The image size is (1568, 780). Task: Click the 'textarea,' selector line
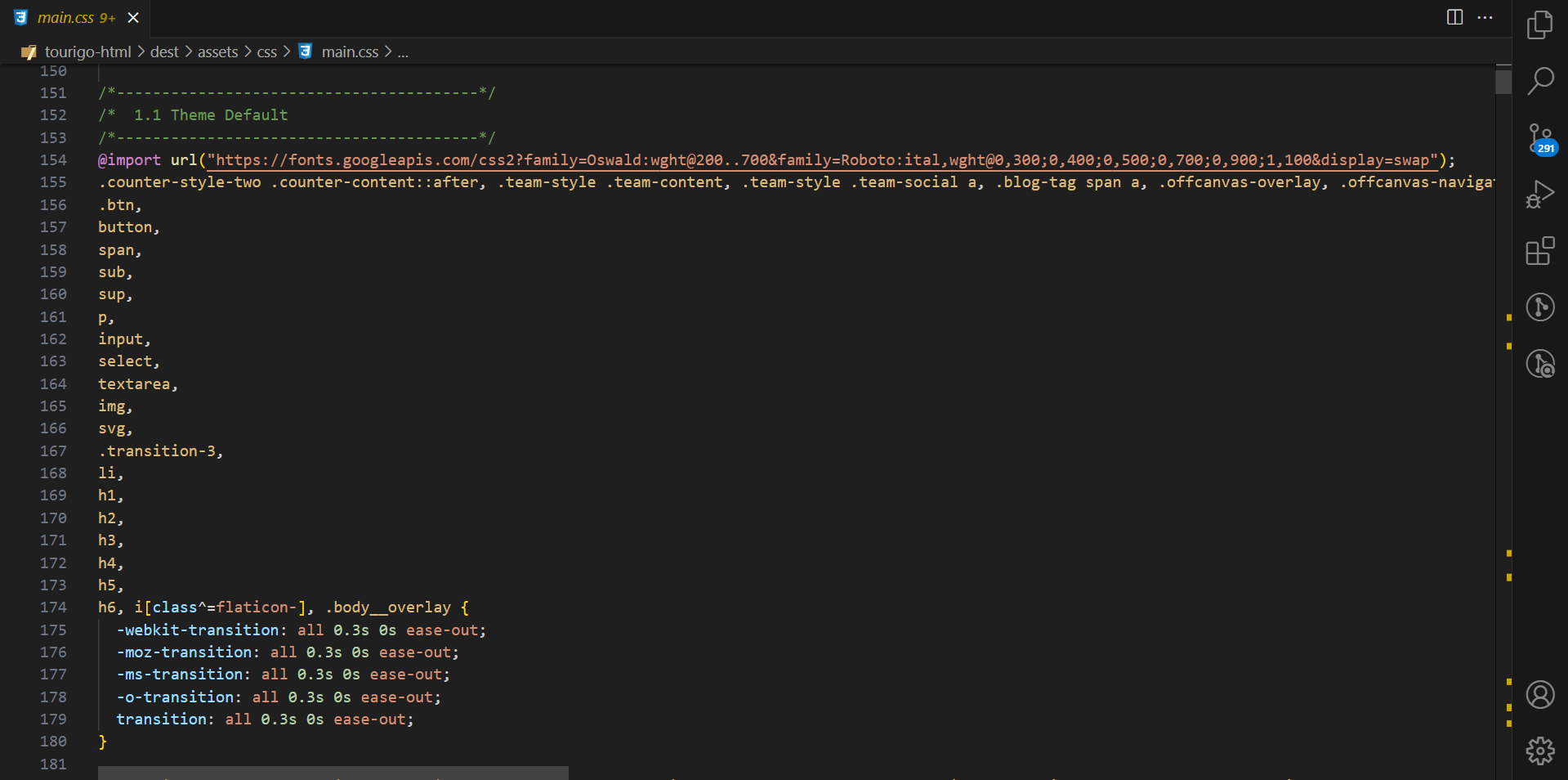(x=137, y=384)
